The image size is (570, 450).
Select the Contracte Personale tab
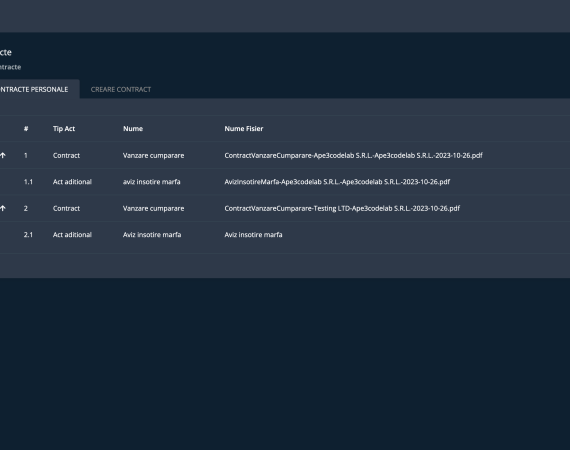(34, 89)
